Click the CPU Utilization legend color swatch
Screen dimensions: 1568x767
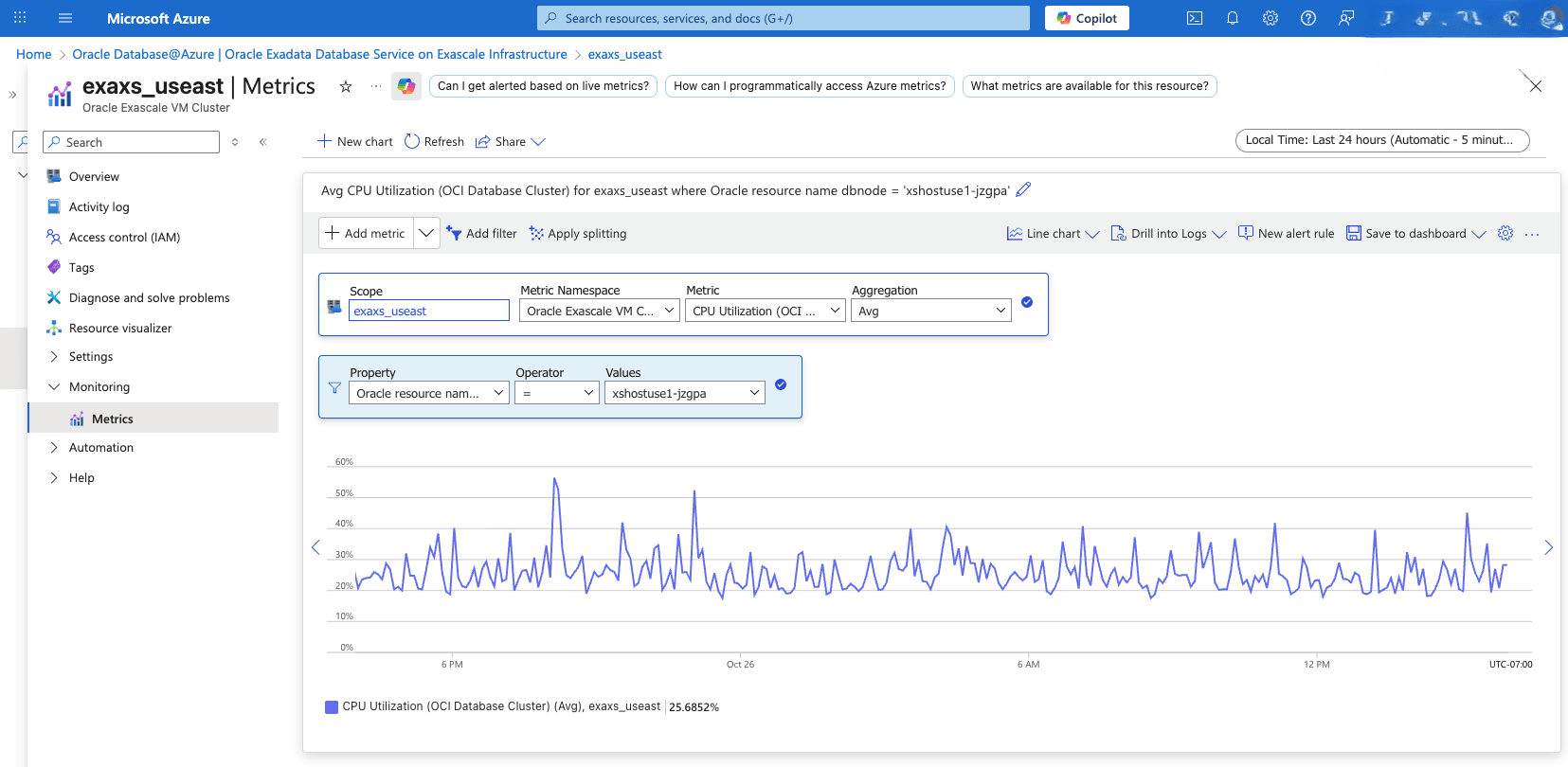pyautogui.click(x=332, y=706)
